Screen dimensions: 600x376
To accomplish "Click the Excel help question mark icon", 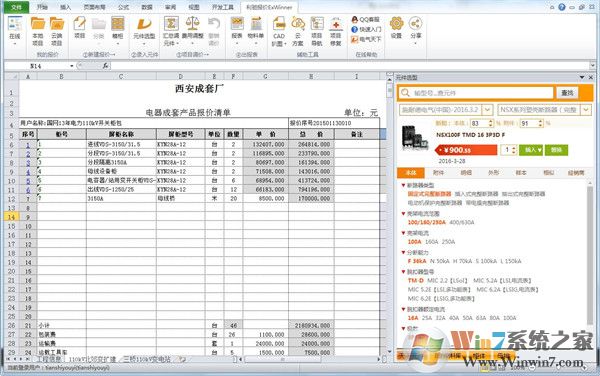I will tap(562, 7).
